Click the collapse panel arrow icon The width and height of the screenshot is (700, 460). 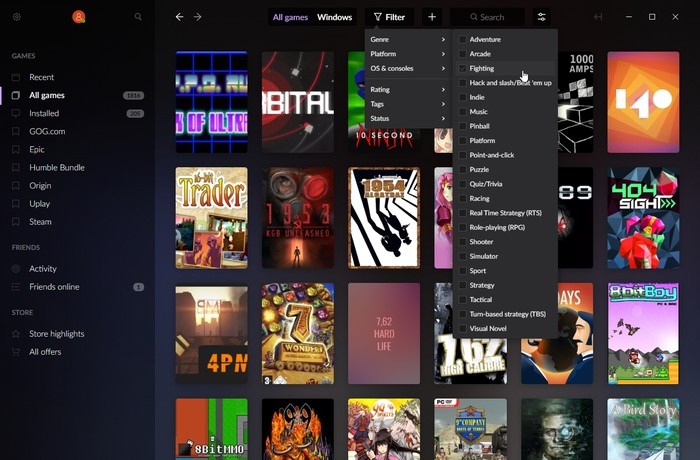click(598, 17)
